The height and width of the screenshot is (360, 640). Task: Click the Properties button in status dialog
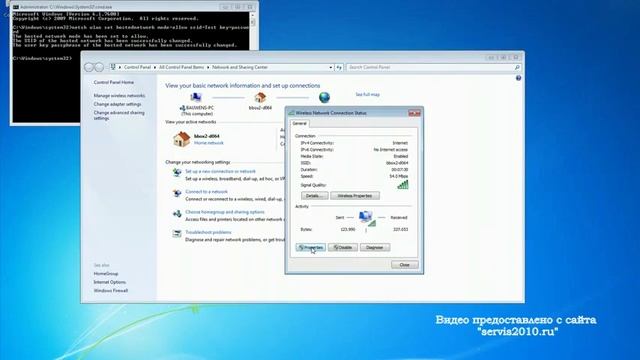(311, 247)
